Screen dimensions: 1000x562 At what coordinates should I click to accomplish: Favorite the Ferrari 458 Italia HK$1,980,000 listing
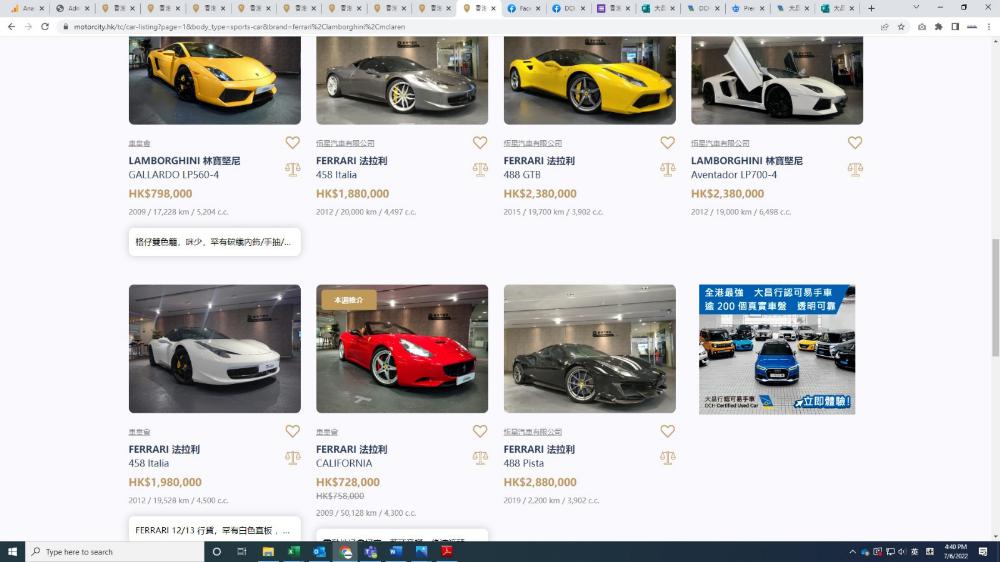pyautogui.click(x=292, y=431)
